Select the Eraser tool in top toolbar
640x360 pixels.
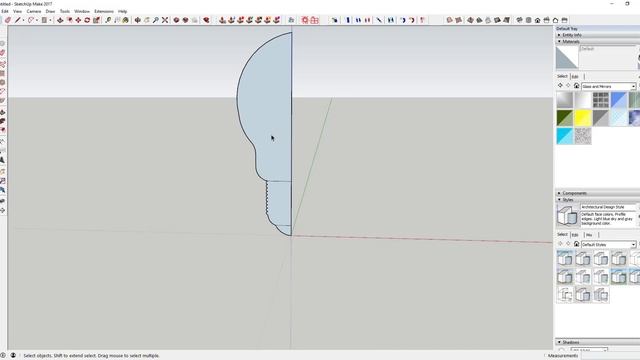coord(8,20)
